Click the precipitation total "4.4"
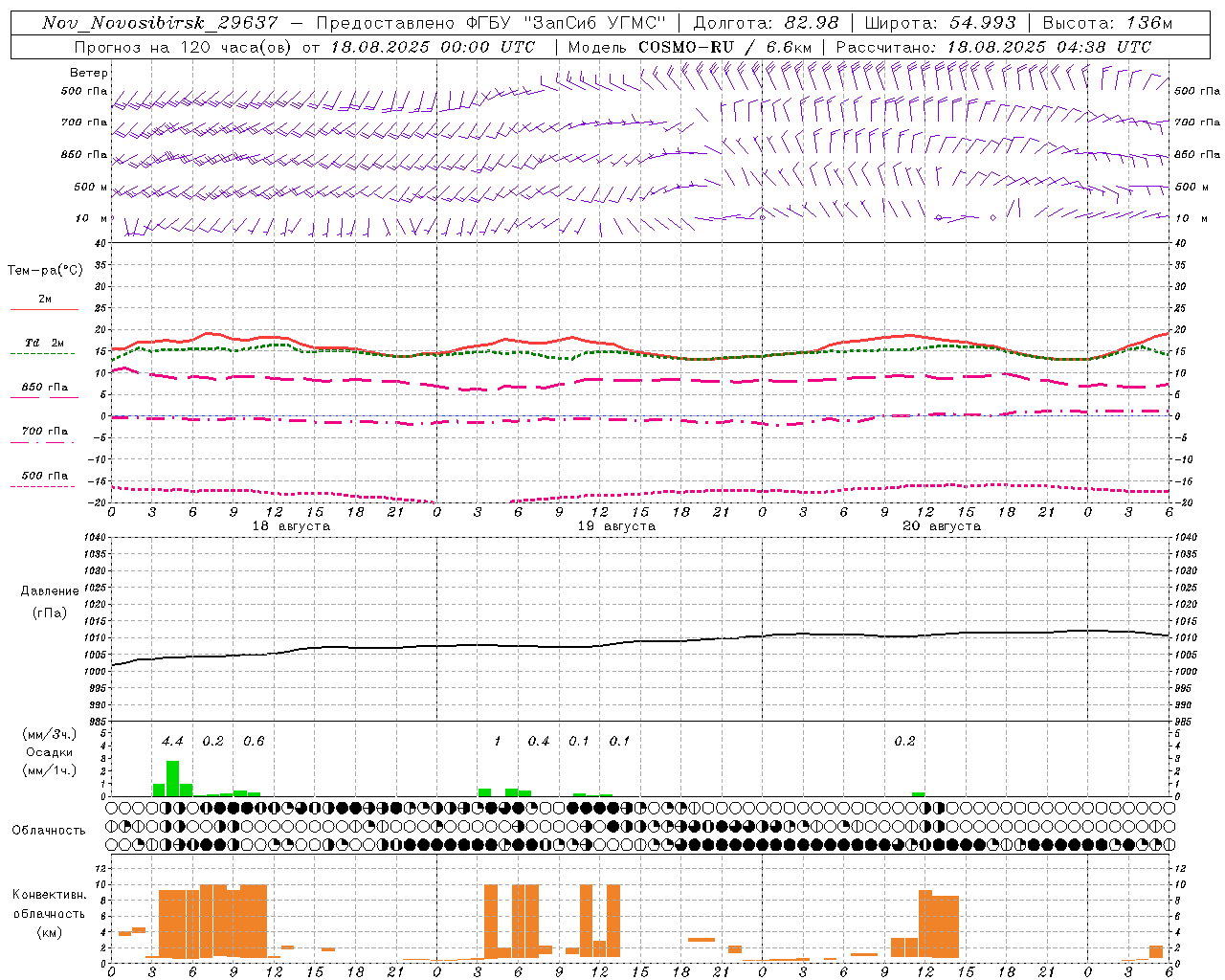Viewport: 1225px width, 980px height. 172,741
